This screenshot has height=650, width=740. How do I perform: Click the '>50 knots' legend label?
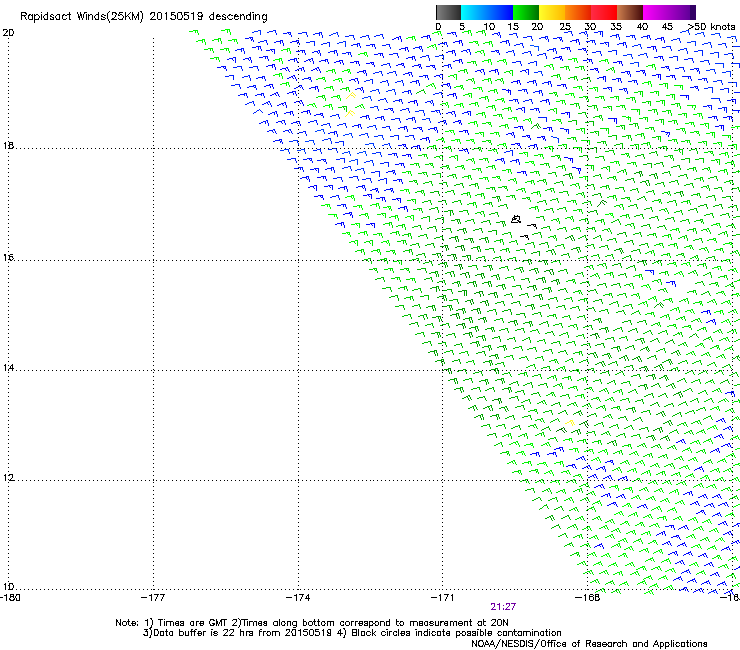(711, 27)
